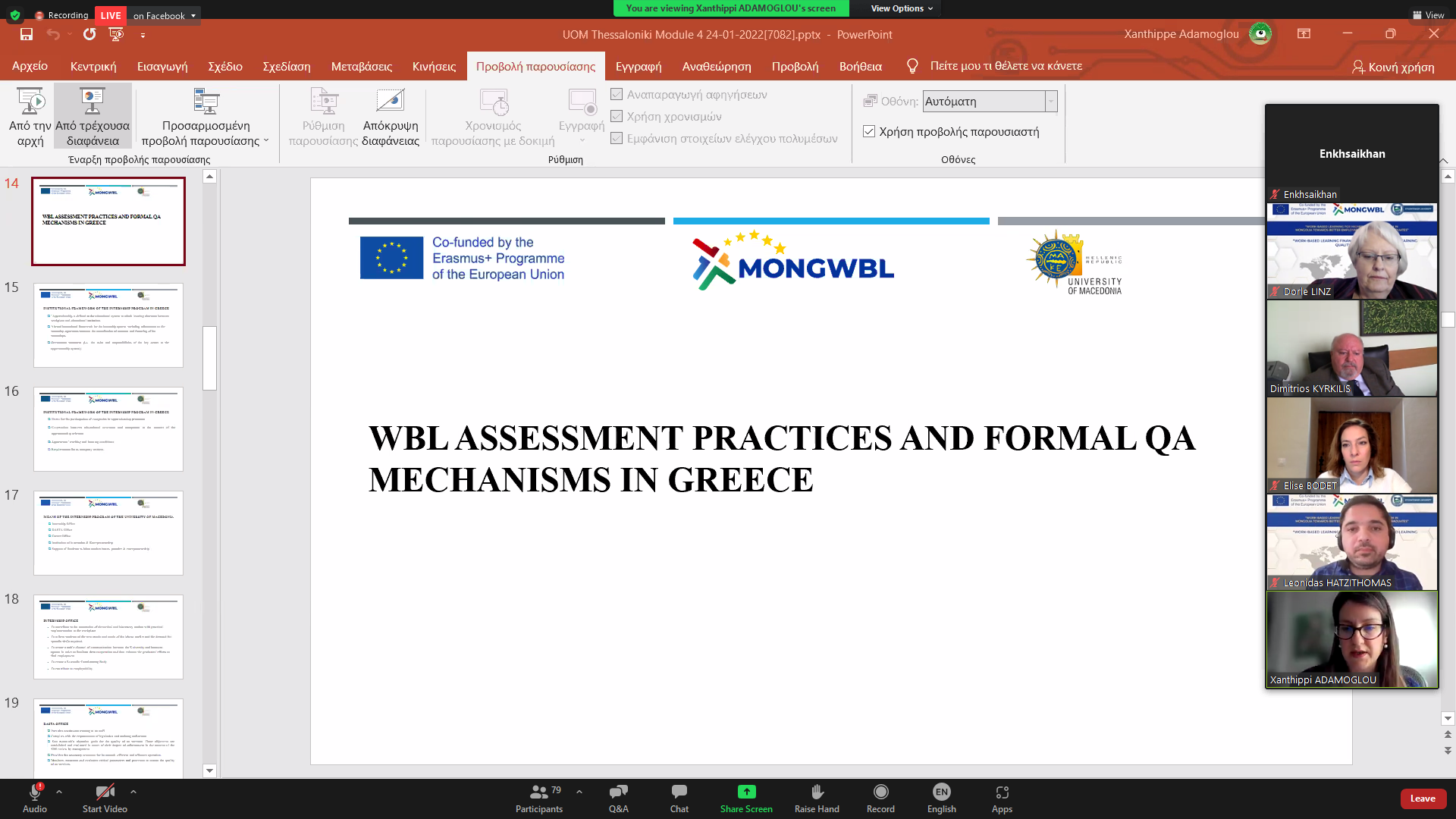Toggle Αναπαραγωγή αφηγήσεων checkbox
The image size is (1456, 819).
click(617, 94)
